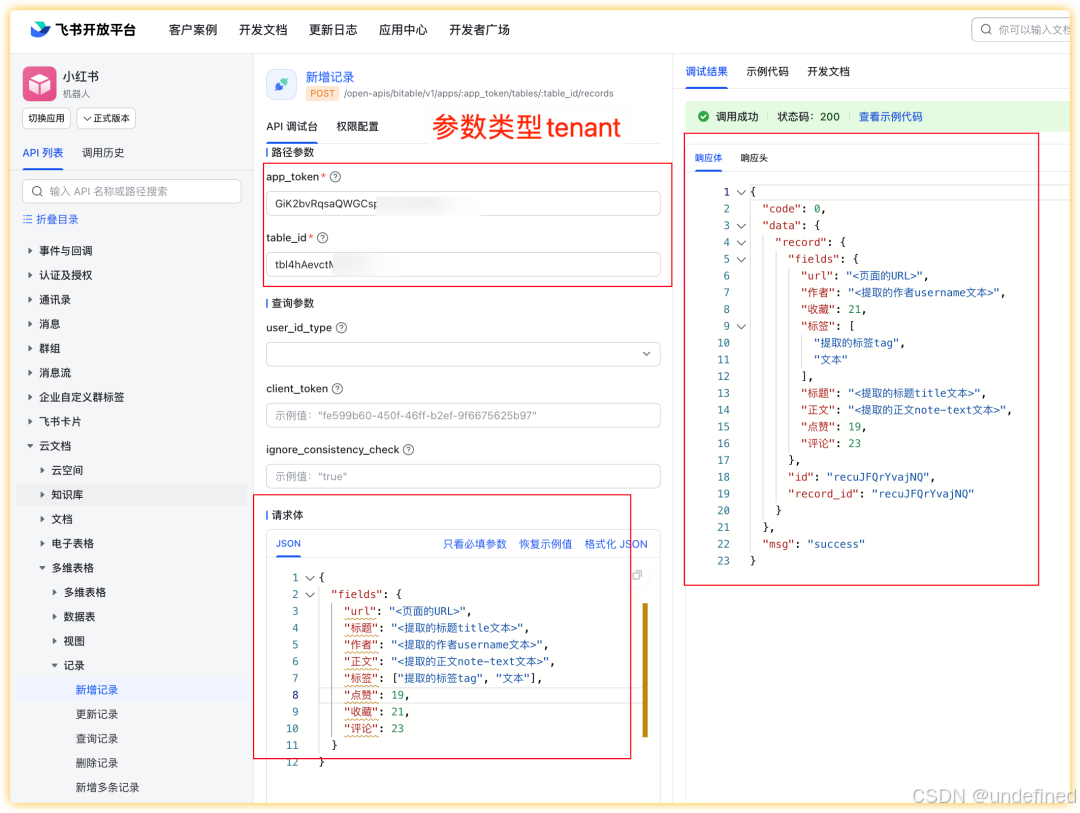Screen dimensions: 1080x813
Task: Expand the 知识库 tree node
Action: click(x=42, y=495)
